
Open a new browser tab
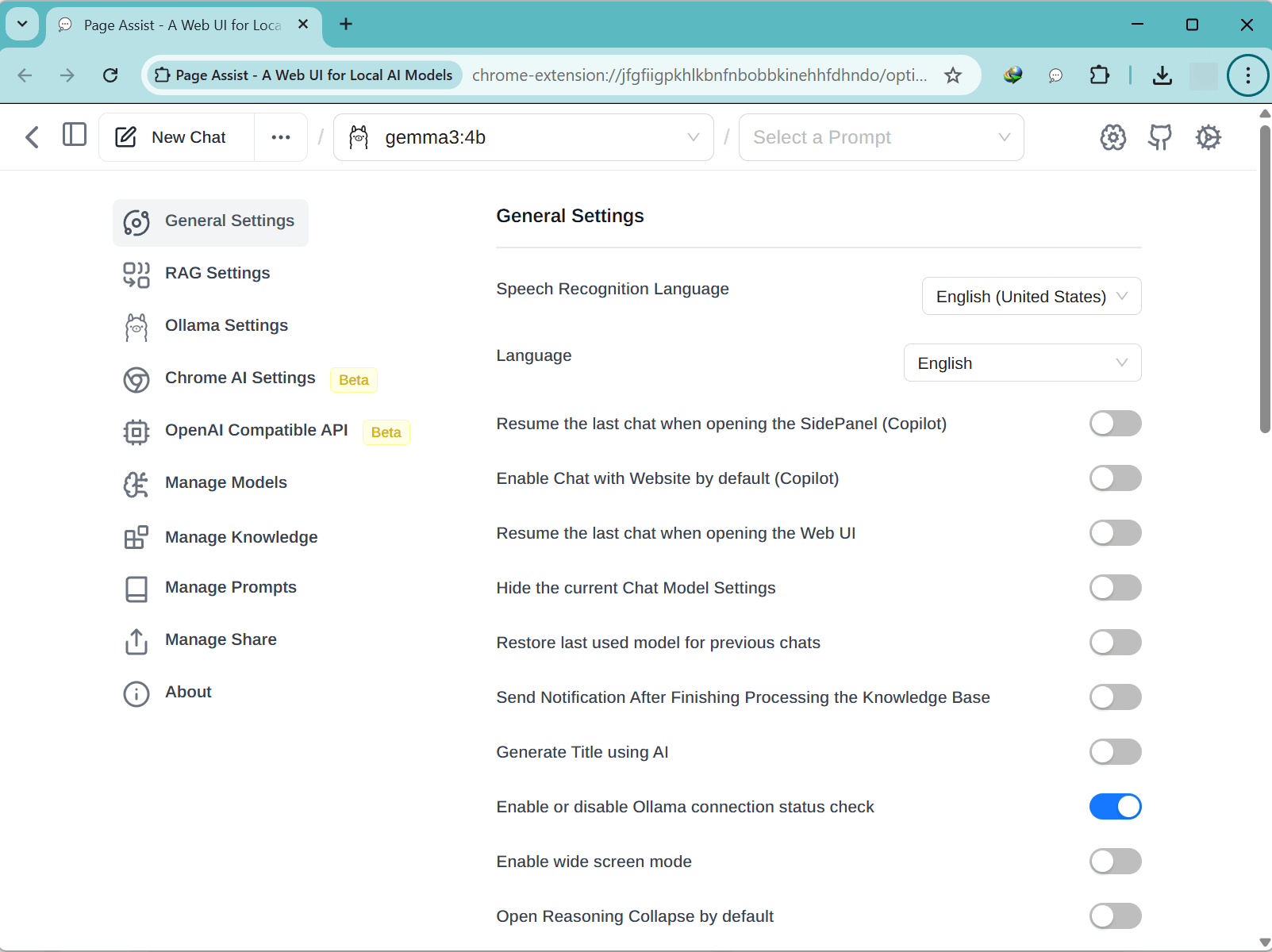point(346,24)
